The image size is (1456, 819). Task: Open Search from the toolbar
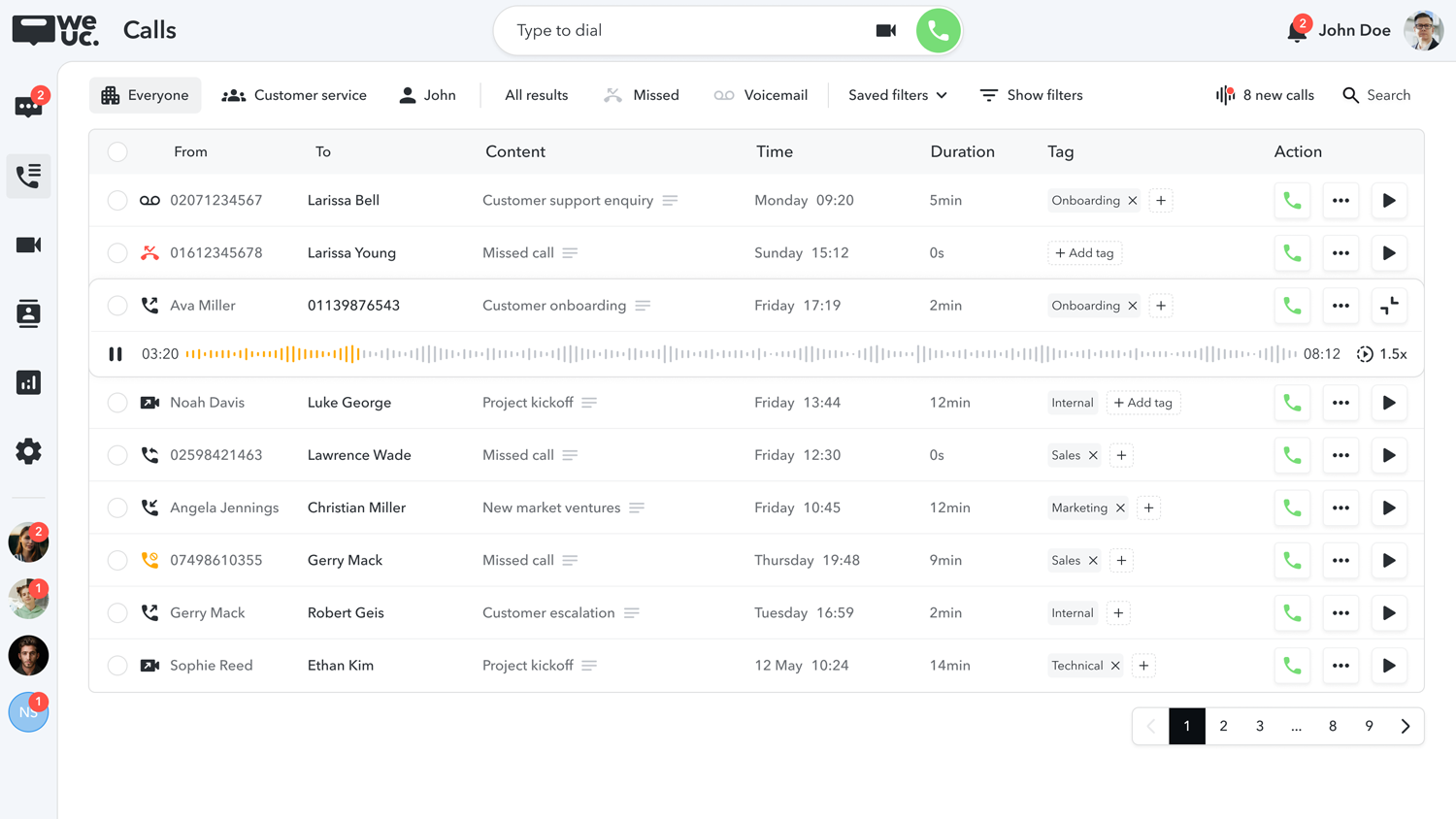pyautogui.click(x=1376, y=95)
